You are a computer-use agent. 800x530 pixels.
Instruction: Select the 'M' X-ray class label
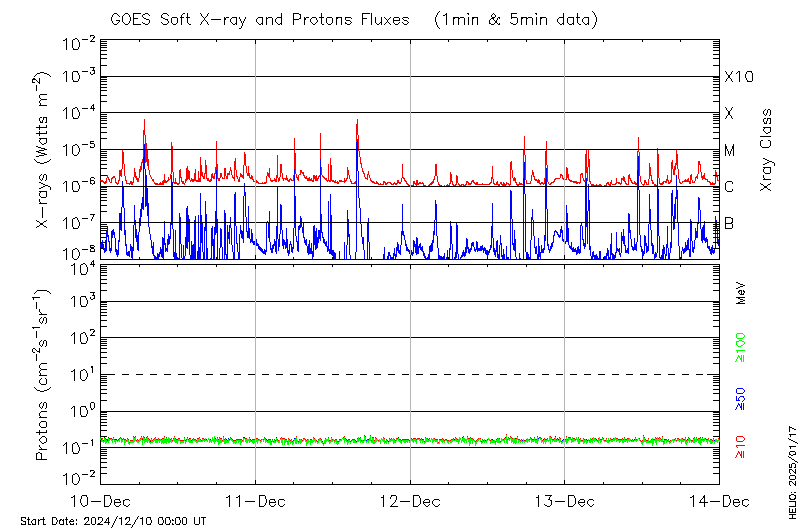coord(730,151)
